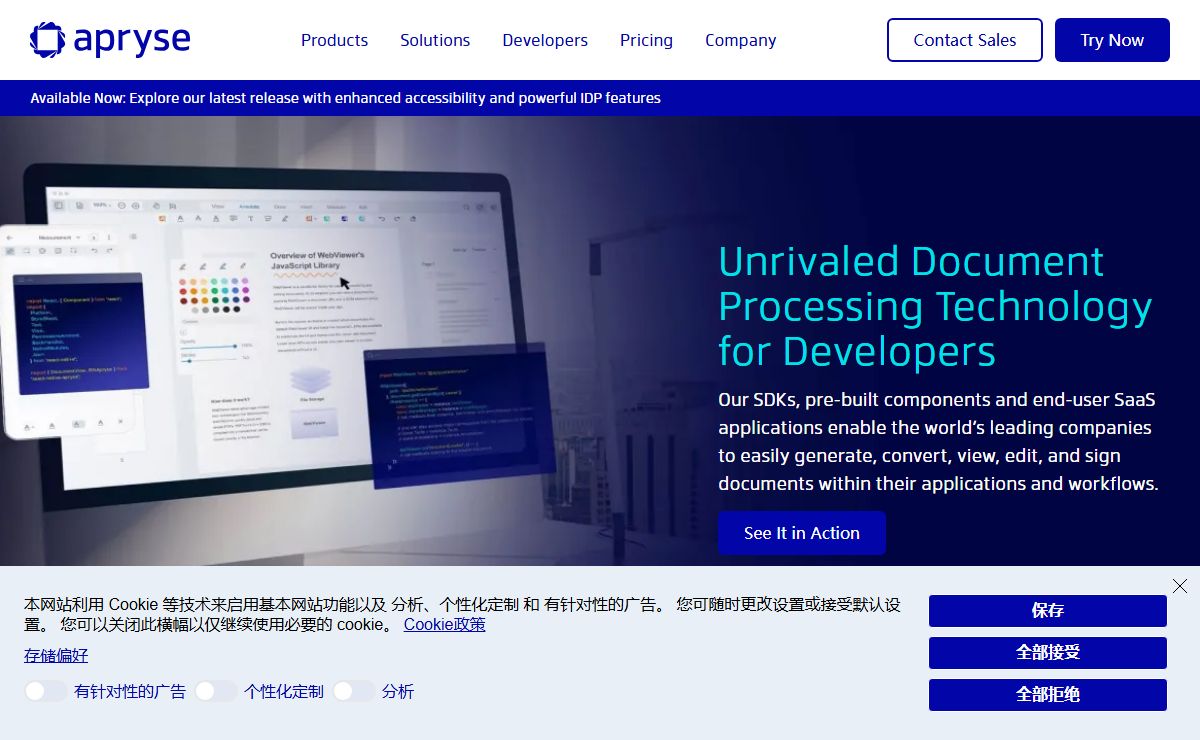Screen dimensions: 1200x740
Task: Open the Cookie政策 link
Action: coord(445,624)
